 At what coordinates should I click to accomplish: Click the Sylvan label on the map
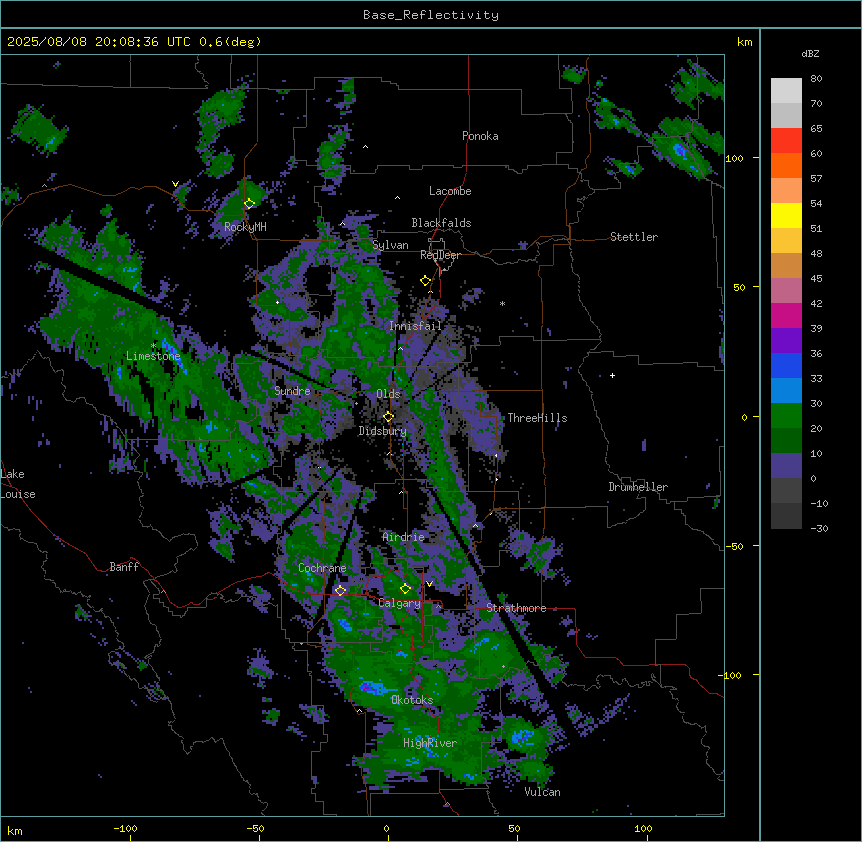(x=390, y=245)
